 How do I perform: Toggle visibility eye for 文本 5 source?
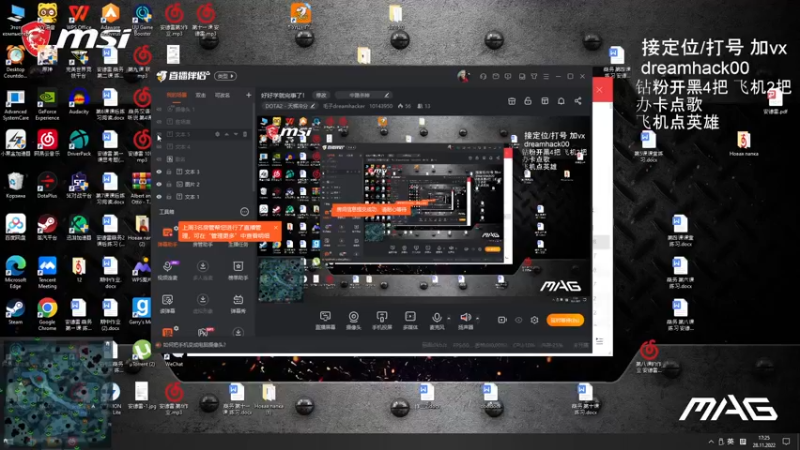click(x=159, y=134)
